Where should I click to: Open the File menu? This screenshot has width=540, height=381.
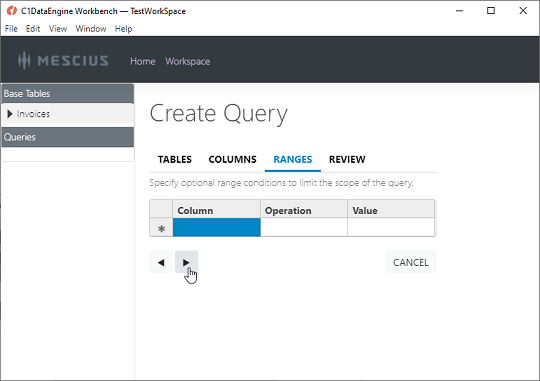click(x=11, y=29)
